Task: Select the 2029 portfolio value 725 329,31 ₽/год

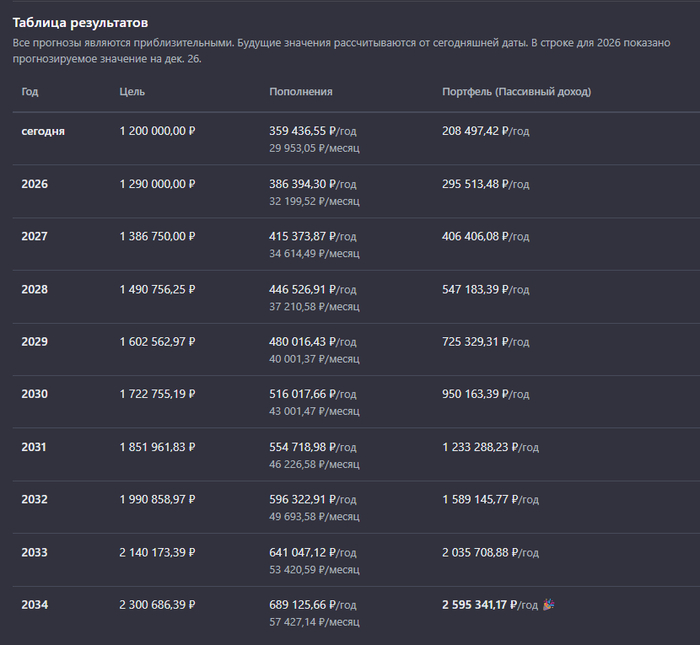Action: tap(485, 342)
